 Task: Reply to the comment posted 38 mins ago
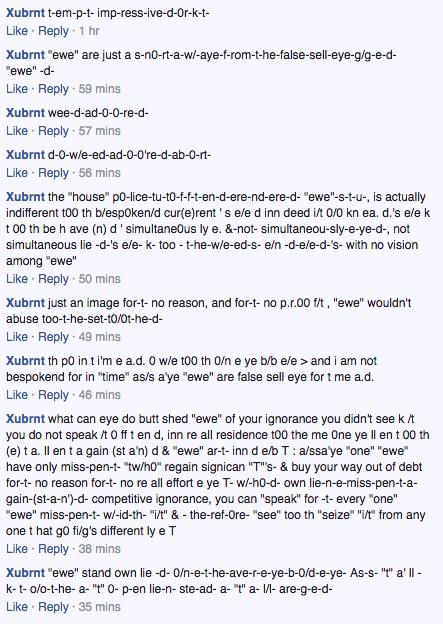coord(53,549)
